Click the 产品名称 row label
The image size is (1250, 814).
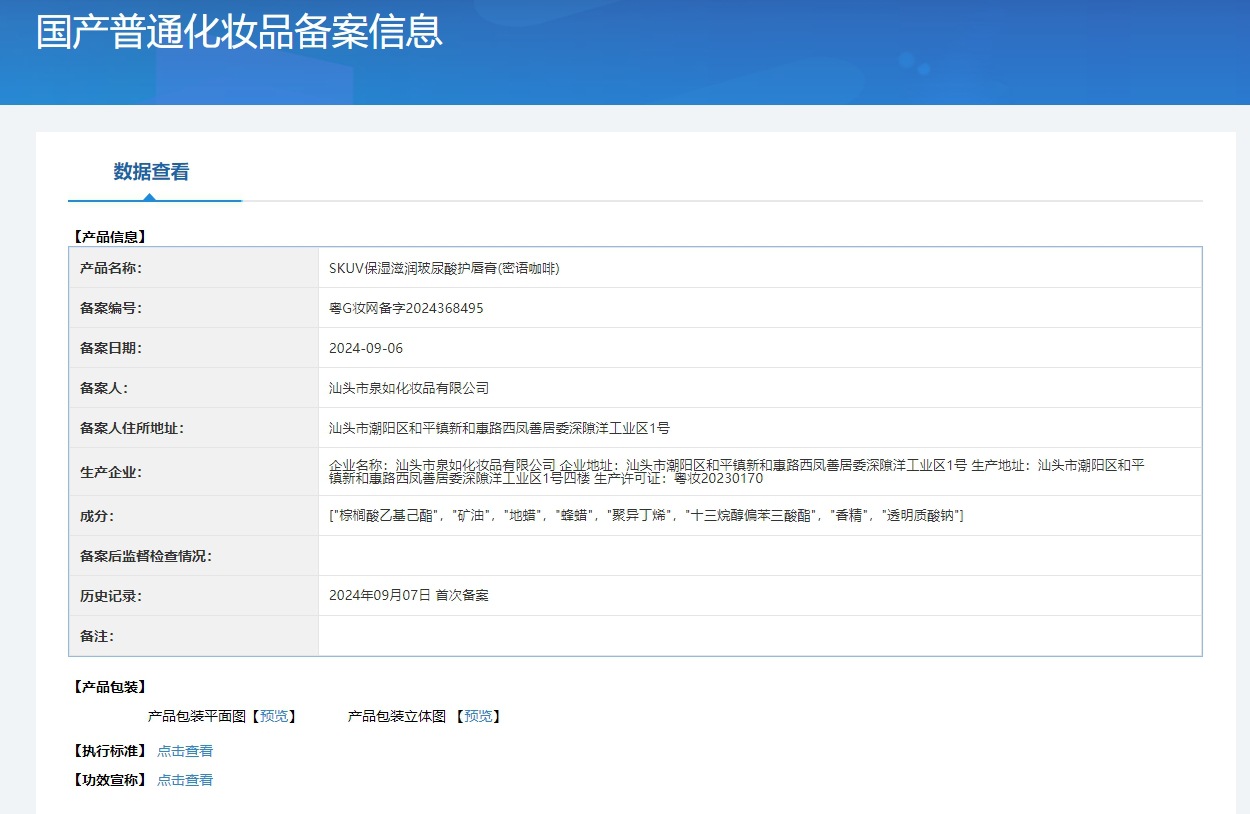click(111, 268)
